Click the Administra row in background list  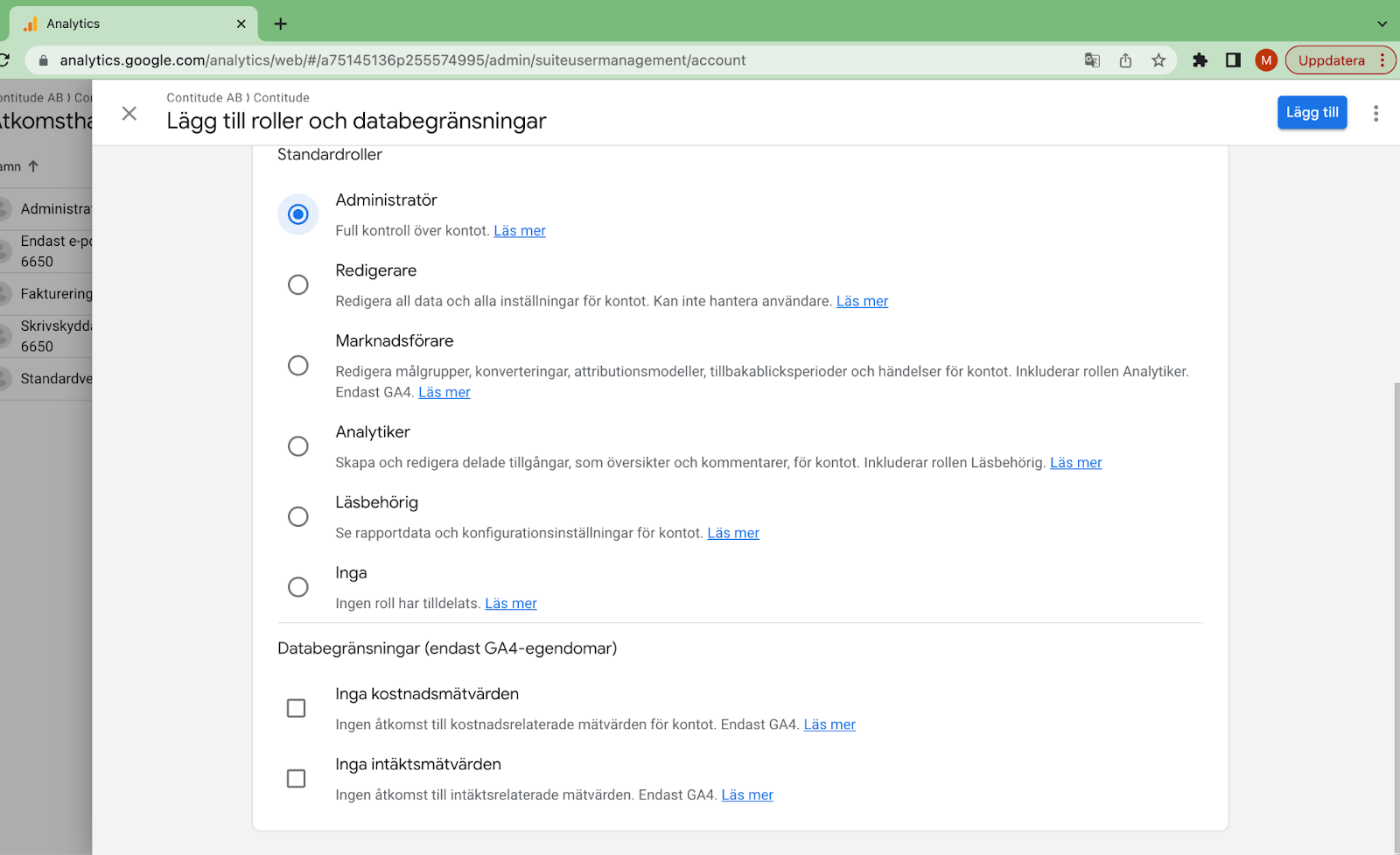click(x=45, y=209)
